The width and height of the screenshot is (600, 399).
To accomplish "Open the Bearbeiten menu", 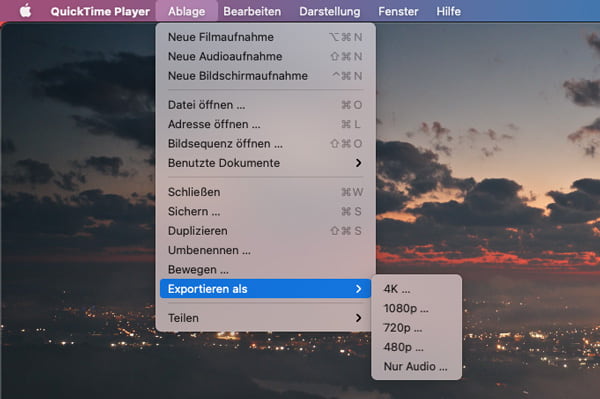I will pos(252,11).
